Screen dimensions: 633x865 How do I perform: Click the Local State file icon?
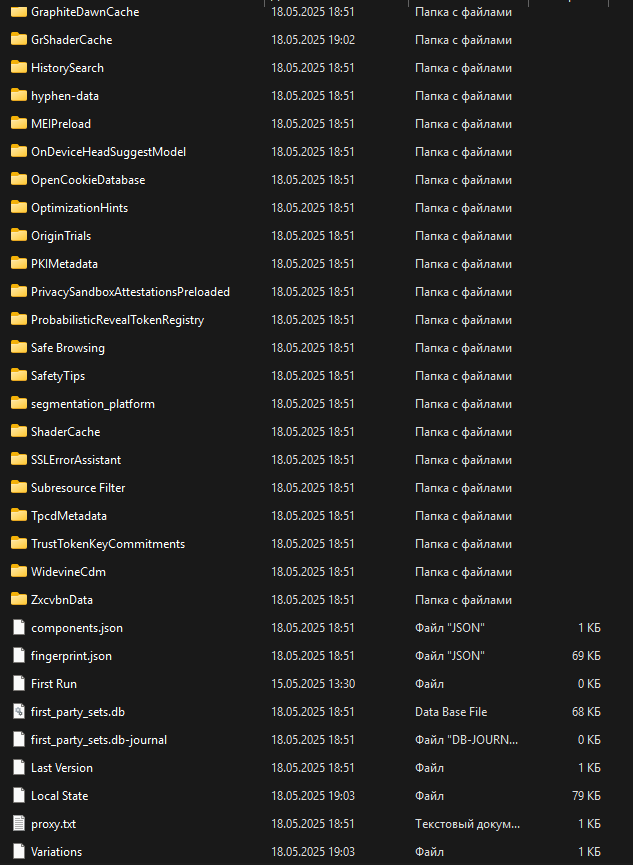click(x=18, y=796)
